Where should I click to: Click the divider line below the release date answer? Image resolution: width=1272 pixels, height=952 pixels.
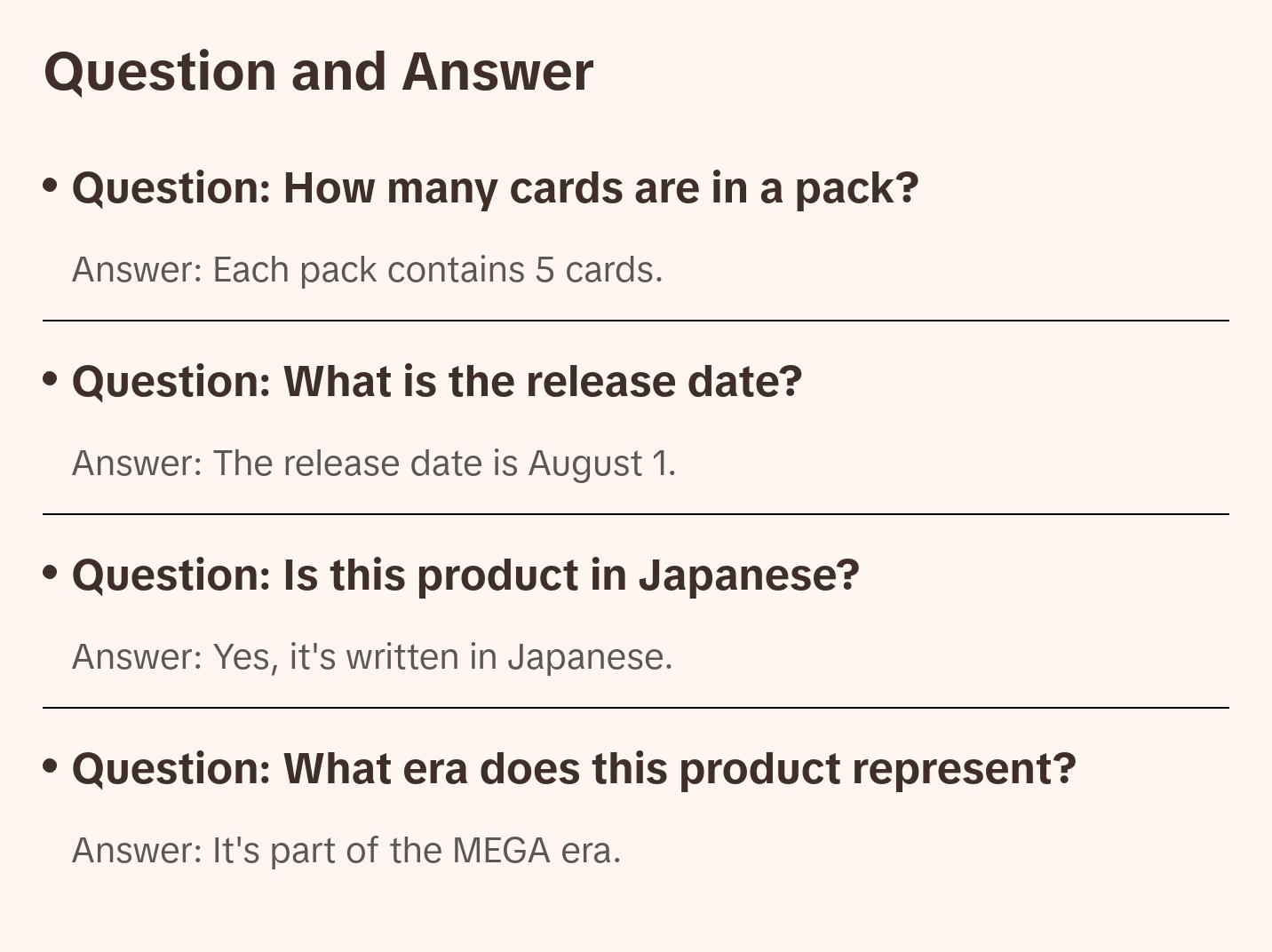[x=636, y=514]
